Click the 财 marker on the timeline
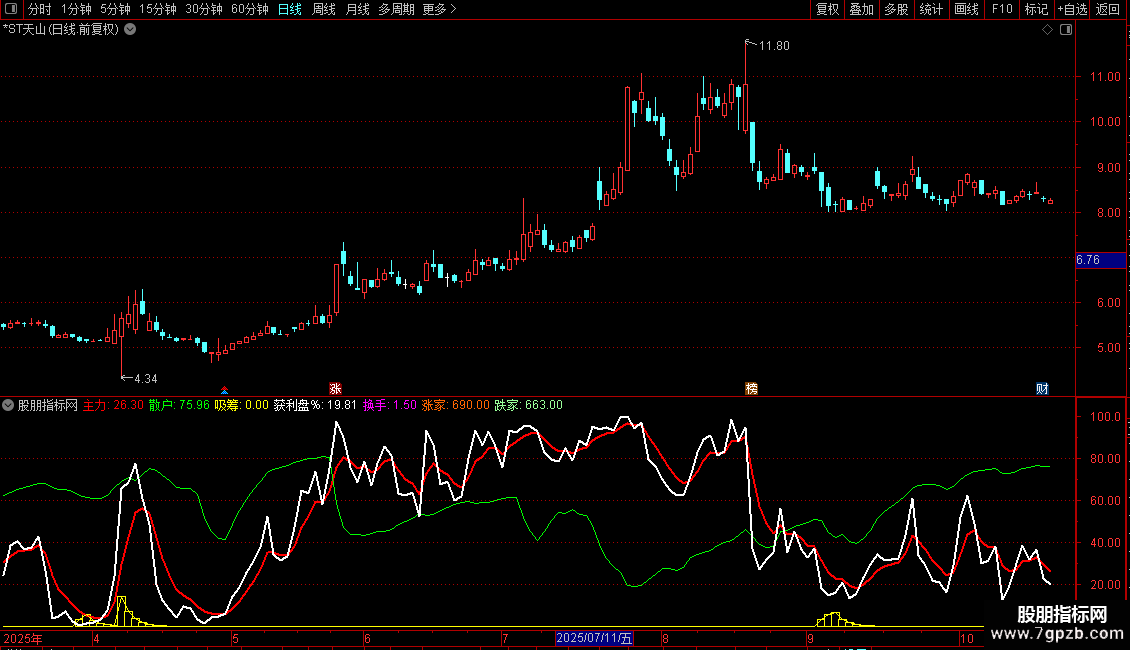The width and height of the screenshot is (1130, 650). [1042, 388]
